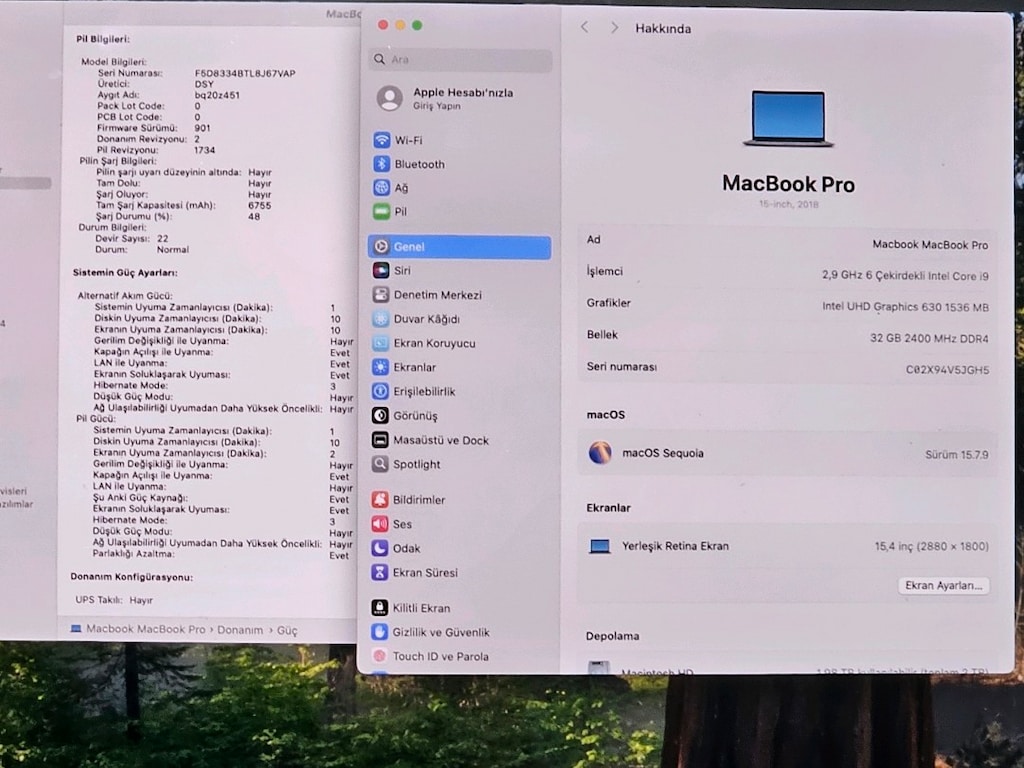The image size is (1024, 768).
Task: Open the Ekran Koruyucu icon
Action: point(381,343)
